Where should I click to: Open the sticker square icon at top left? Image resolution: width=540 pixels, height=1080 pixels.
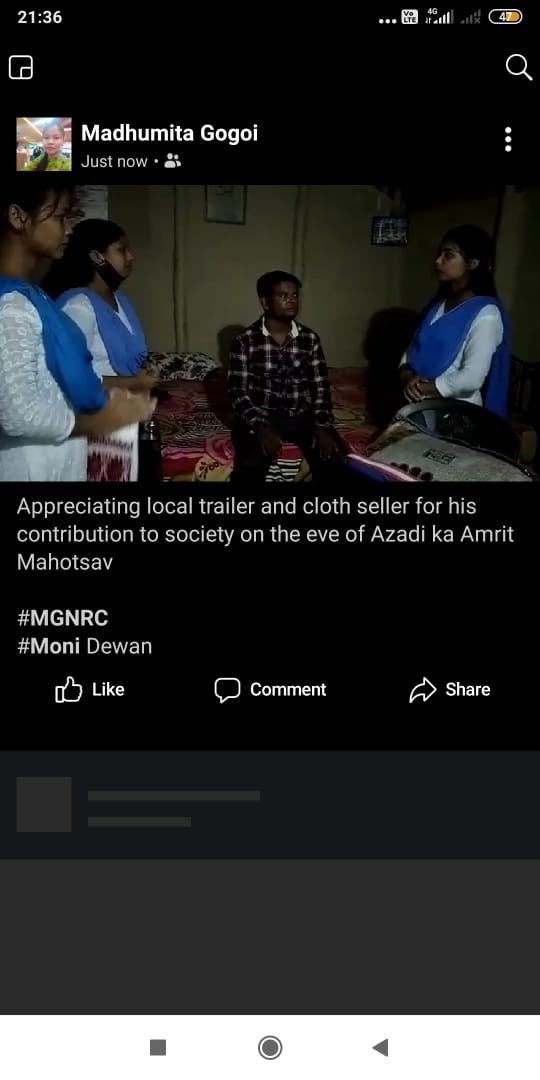pos(21,68)
